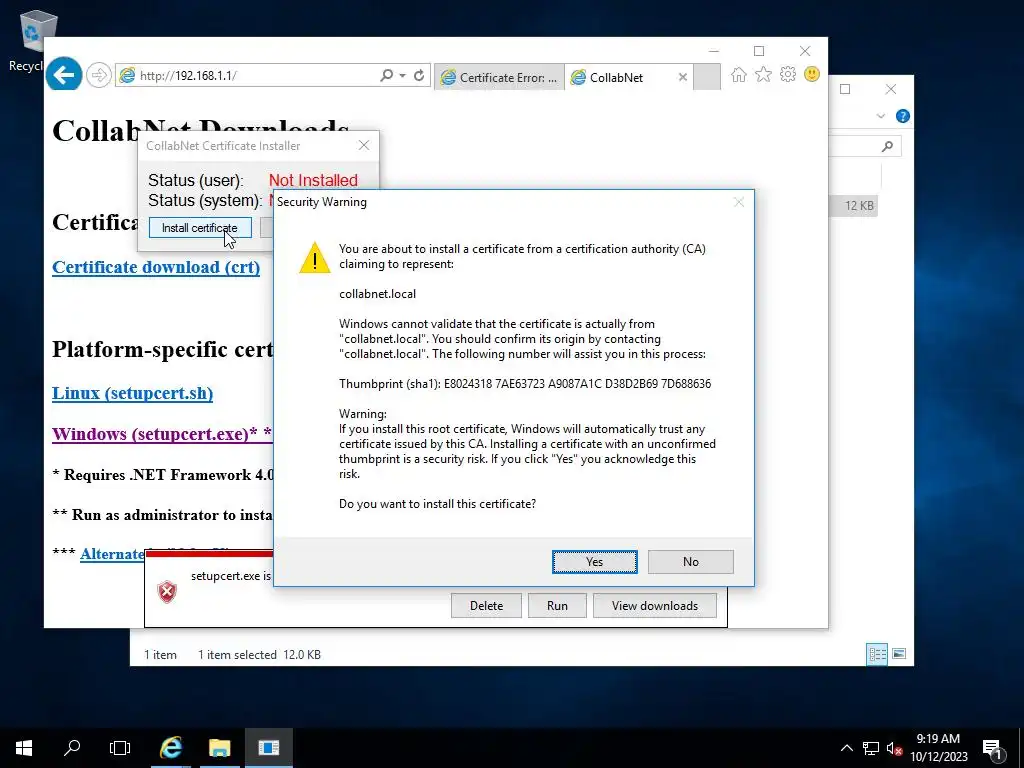This screenshot has width=1024, height=768.
Task: Delete the downloaded setupcert.exe
Action: [487, 605]
